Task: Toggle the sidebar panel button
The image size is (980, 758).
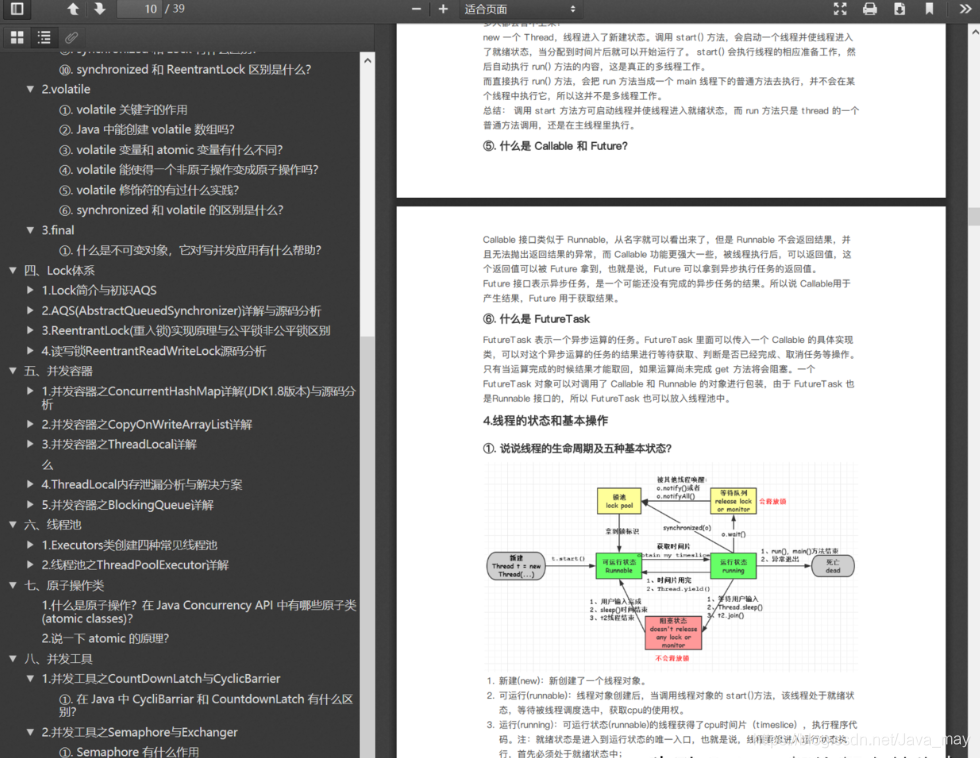Action: pyautogui.click(x=18, y=9)
